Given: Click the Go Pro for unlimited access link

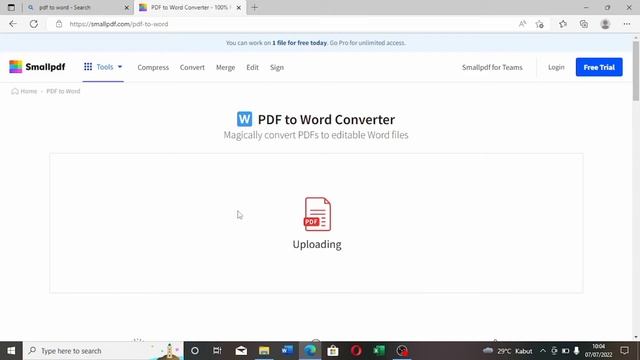Looking at the screenshot, I should point(367,43).
